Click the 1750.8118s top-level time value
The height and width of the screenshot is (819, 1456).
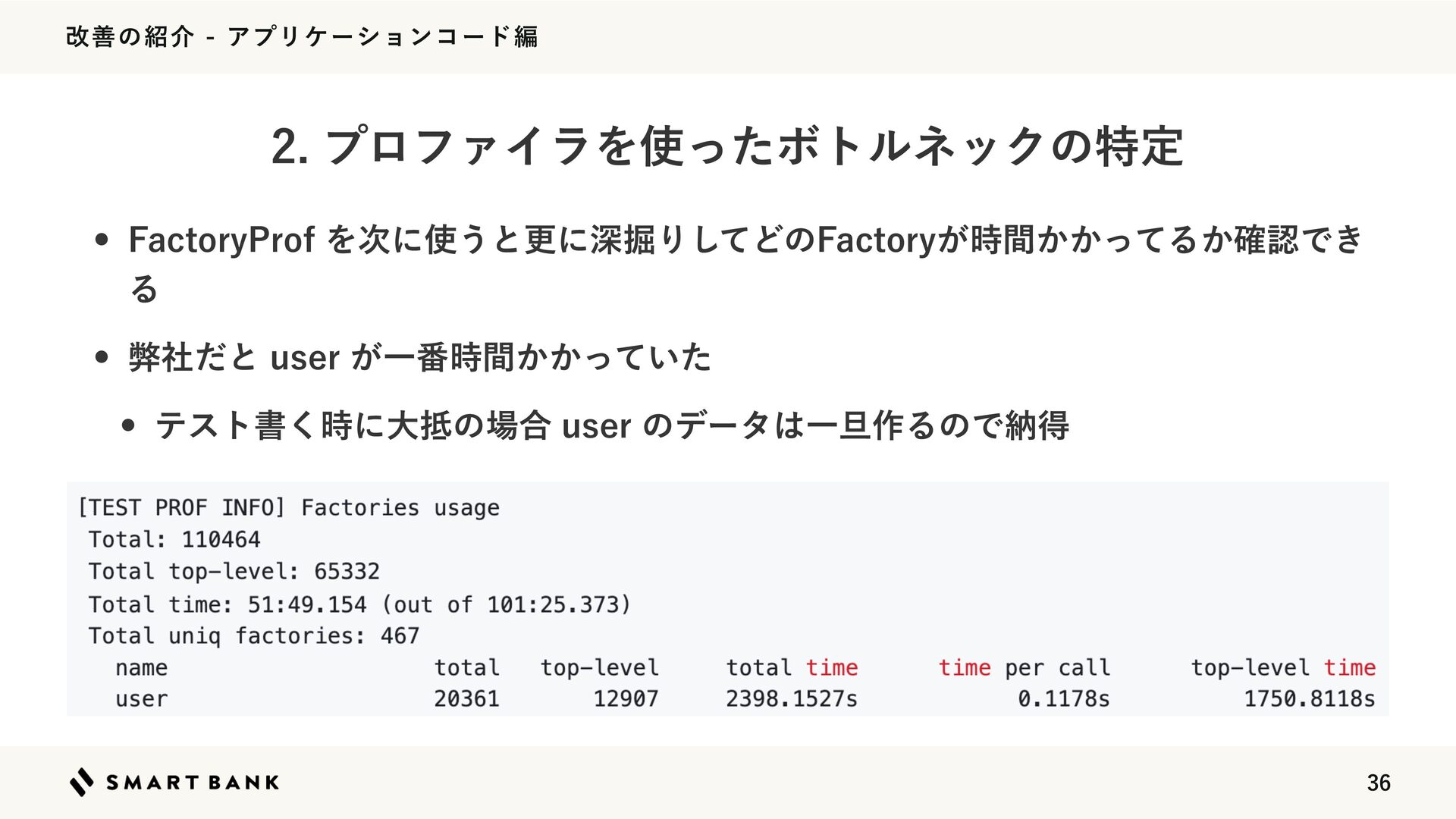click(1309, 698)
